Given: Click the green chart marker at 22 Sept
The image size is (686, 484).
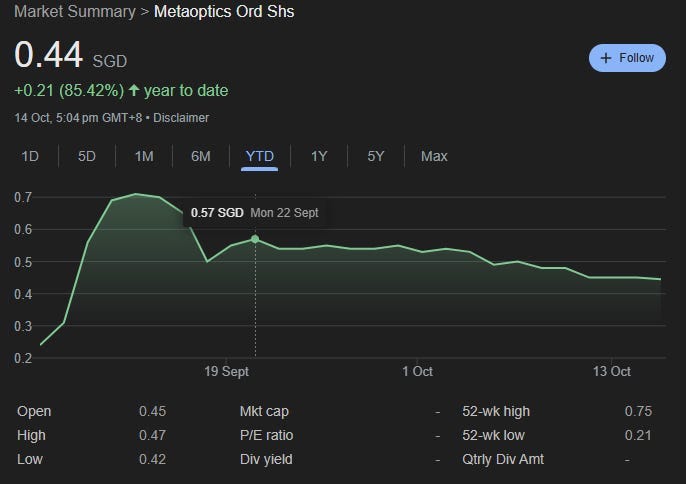Looking at the screenshot, I should pyautogui.click(x=255, y=239).
